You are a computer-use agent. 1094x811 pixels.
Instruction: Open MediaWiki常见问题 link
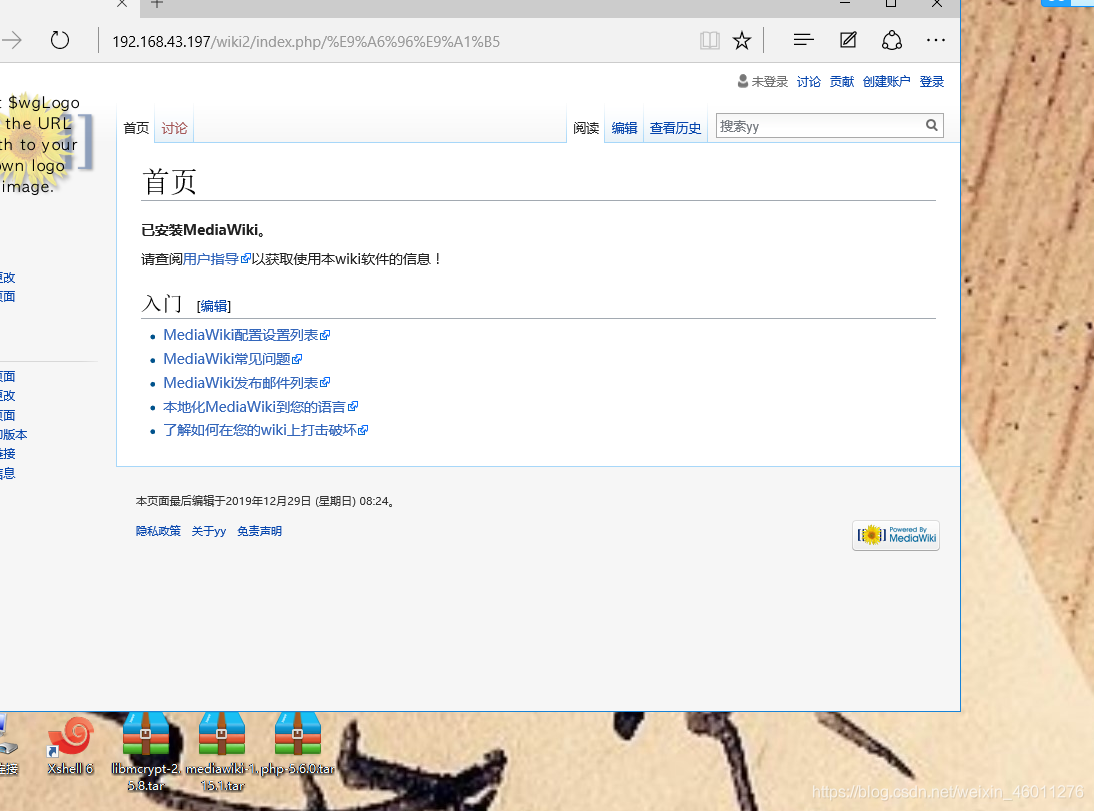[x=232, y=359]
